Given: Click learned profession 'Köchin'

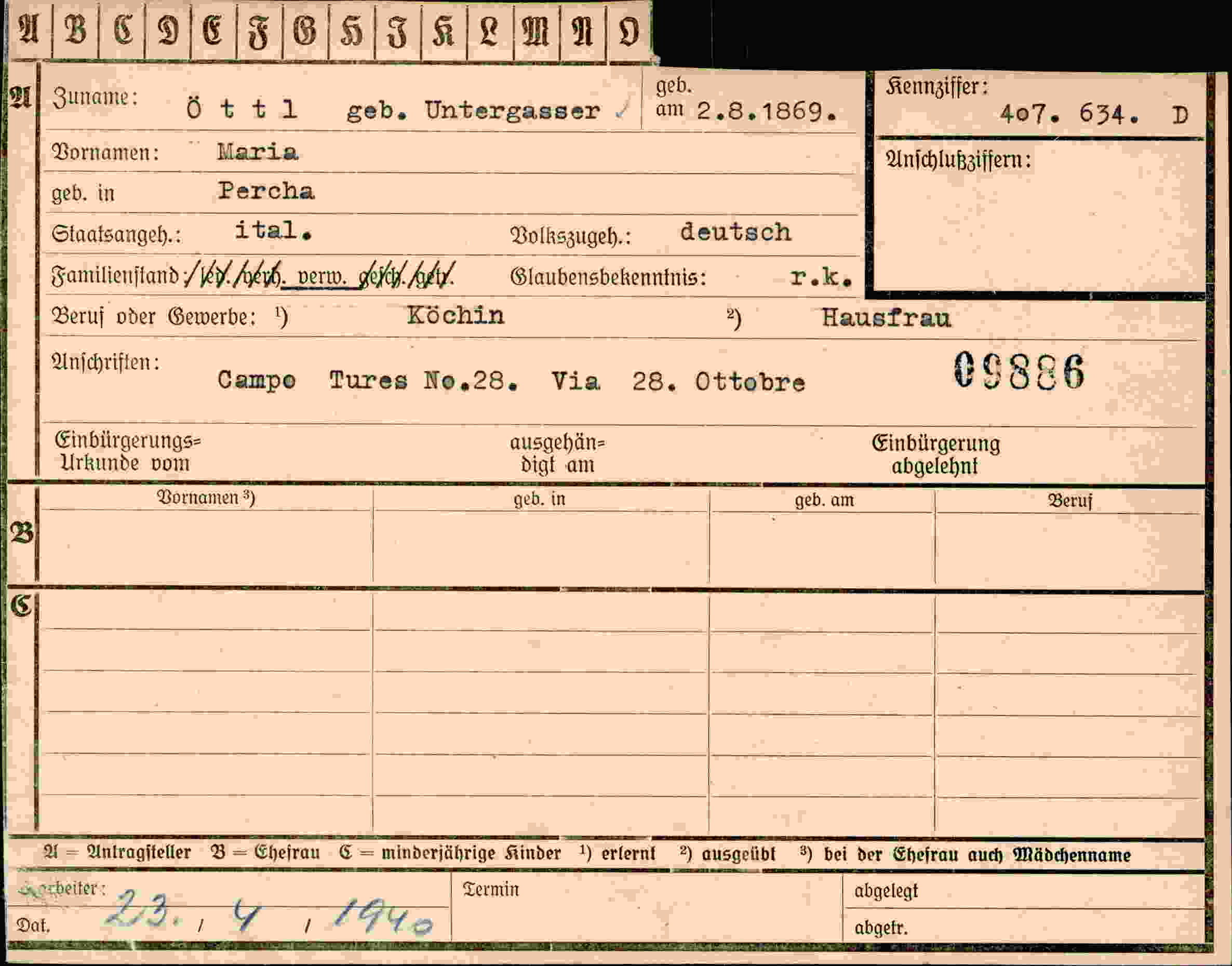Looking at the screenshot, I should point(456,315).
